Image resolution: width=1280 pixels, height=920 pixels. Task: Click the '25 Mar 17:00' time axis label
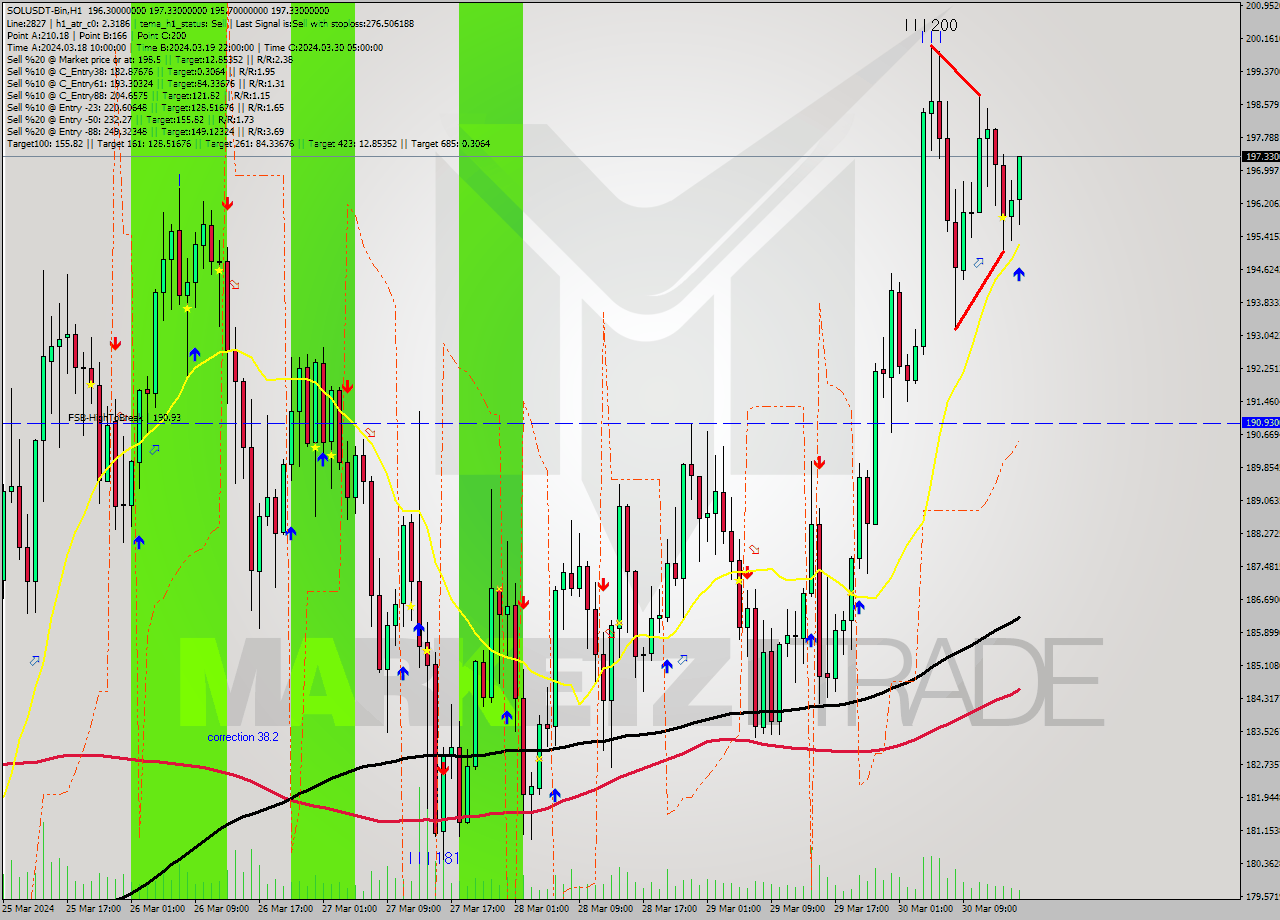[x=96, y=909]
